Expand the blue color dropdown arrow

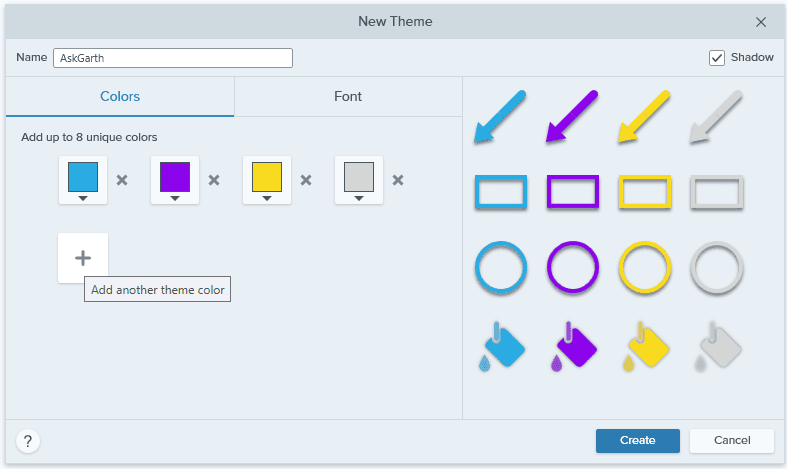[83, 199]
